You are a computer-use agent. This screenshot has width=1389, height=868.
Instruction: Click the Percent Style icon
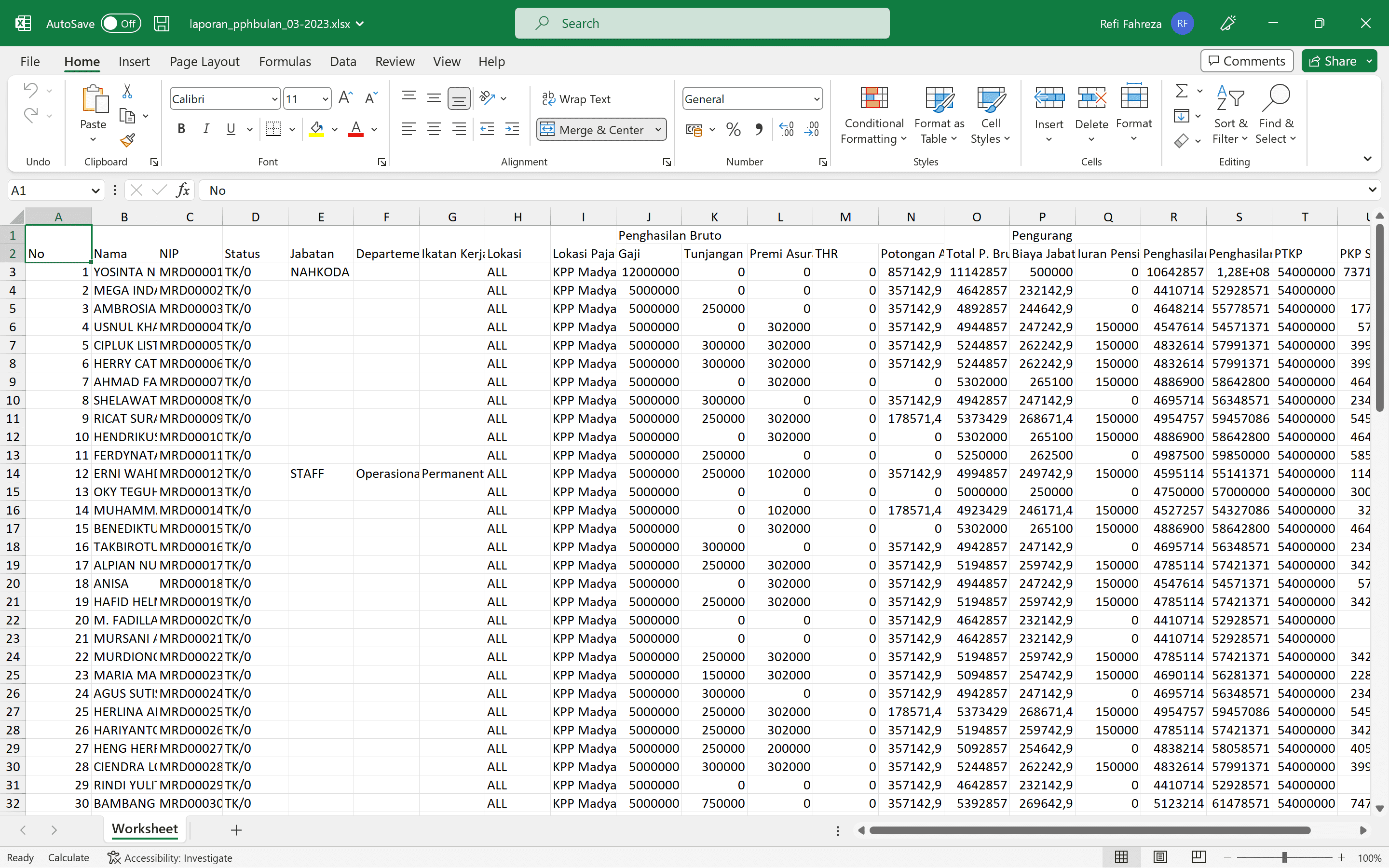(733, 130)
